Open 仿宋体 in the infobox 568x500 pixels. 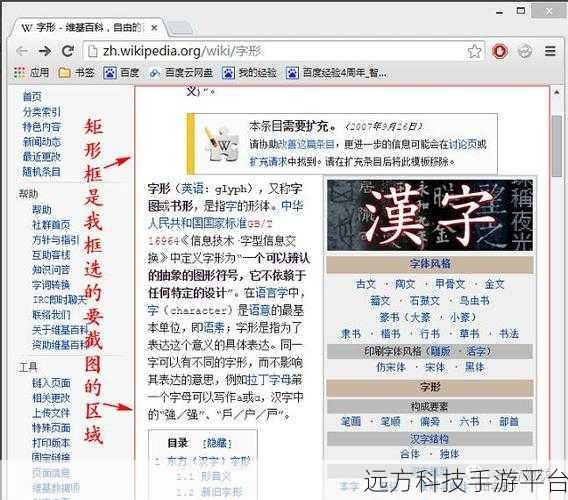click(x=390, y=367)
